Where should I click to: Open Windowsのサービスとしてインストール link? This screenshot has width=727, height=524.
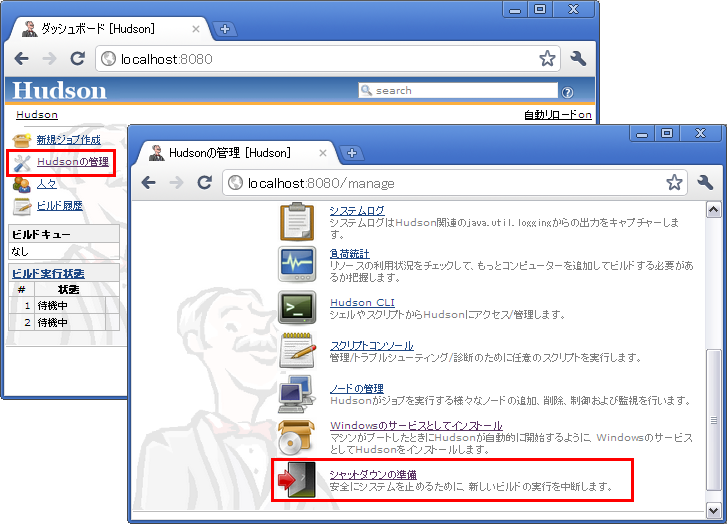(x=416, y=425)
